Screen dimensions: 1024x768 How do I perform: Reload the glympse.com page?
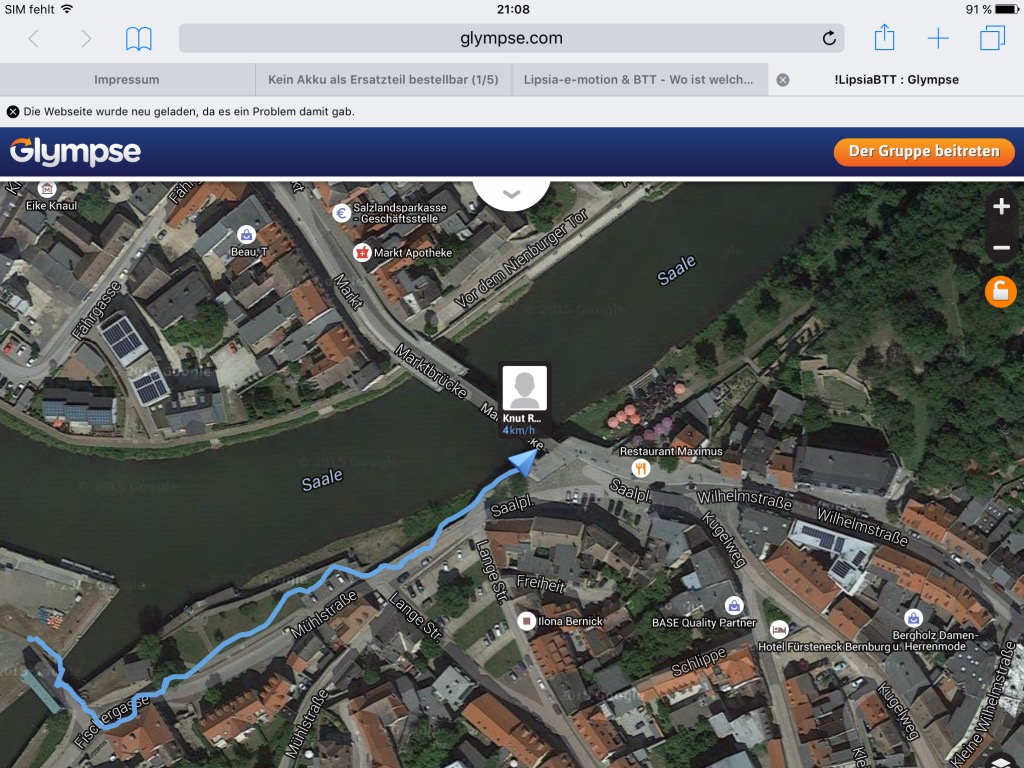(828, 39)
